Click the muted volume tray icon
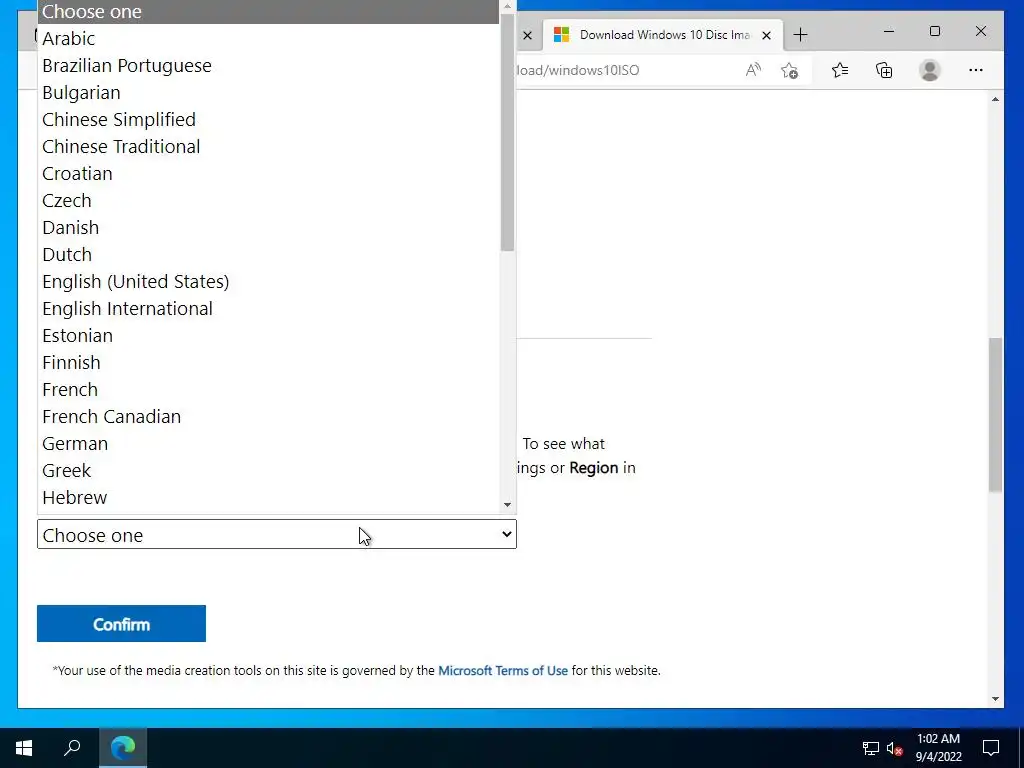 [x=895, y=748]
